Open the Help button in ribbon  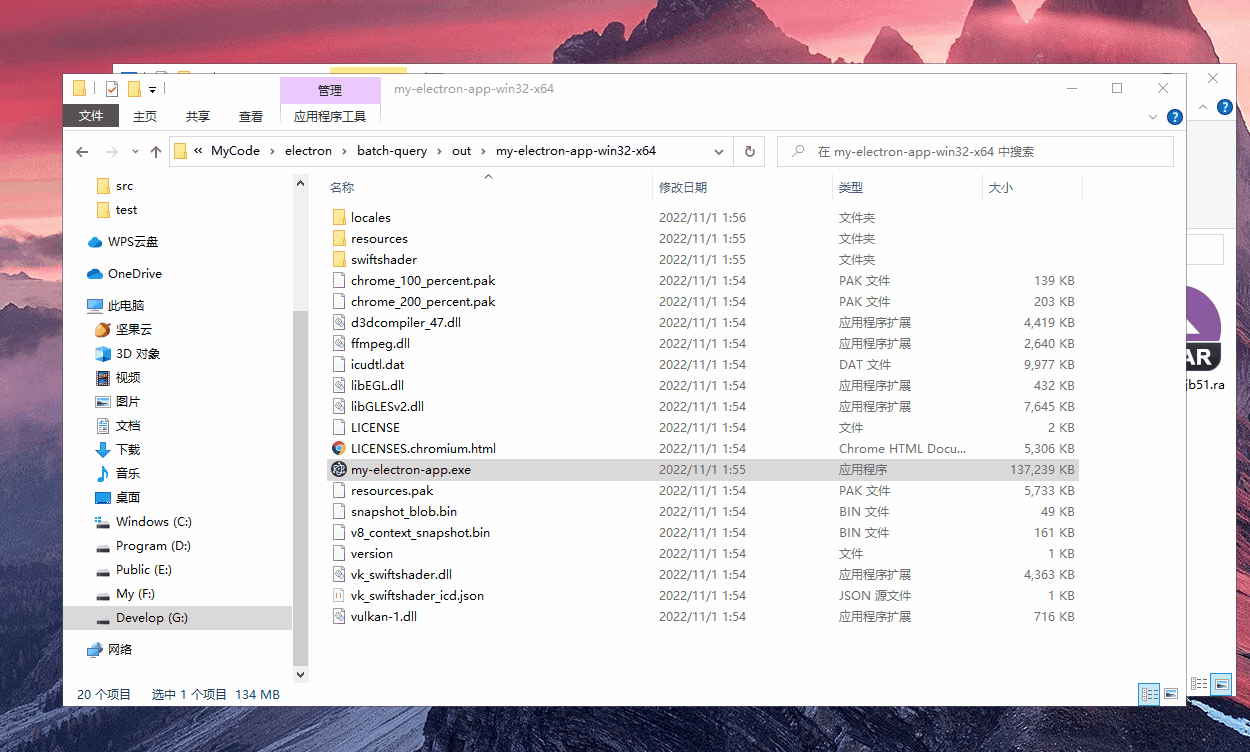1175,117
